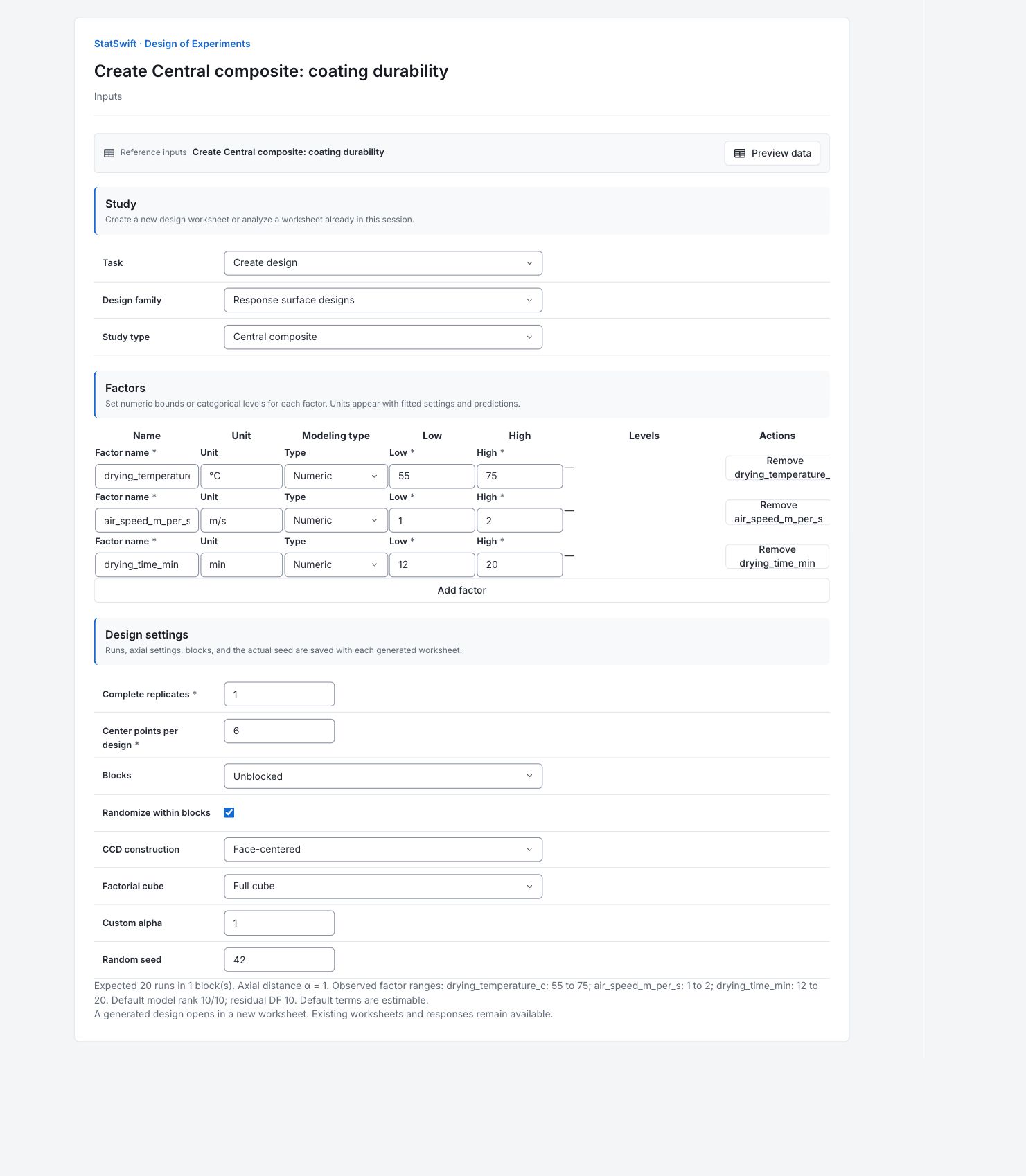The height and width of the screenshot is (1176, 1026).
Task: Click the °C unit field
Action: (x=241, y=476)
